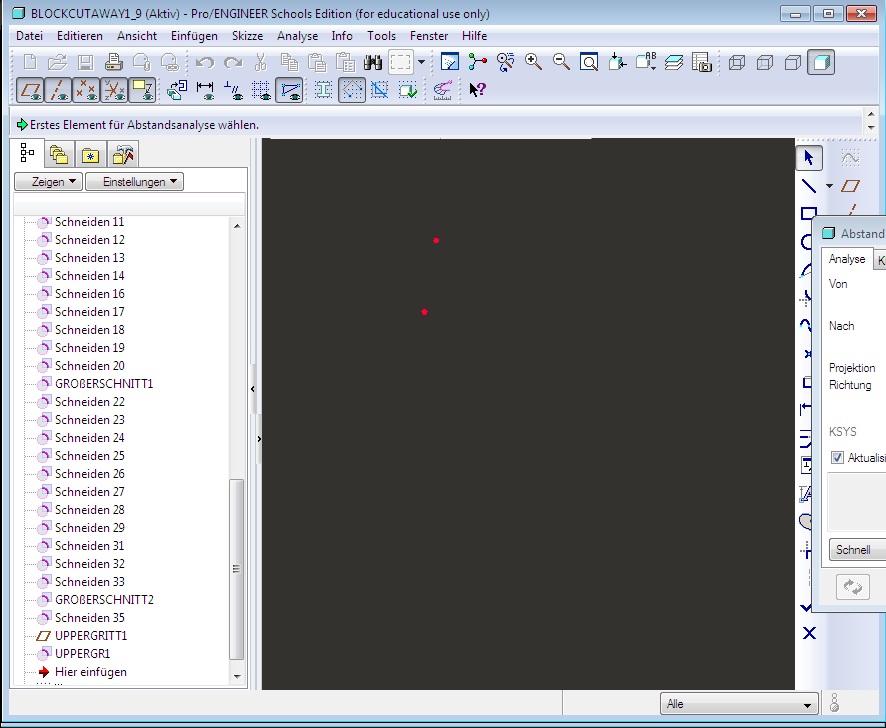886x728 pixels.
Task: Toggle sketch grid display
Action: (x=261, y=90)
